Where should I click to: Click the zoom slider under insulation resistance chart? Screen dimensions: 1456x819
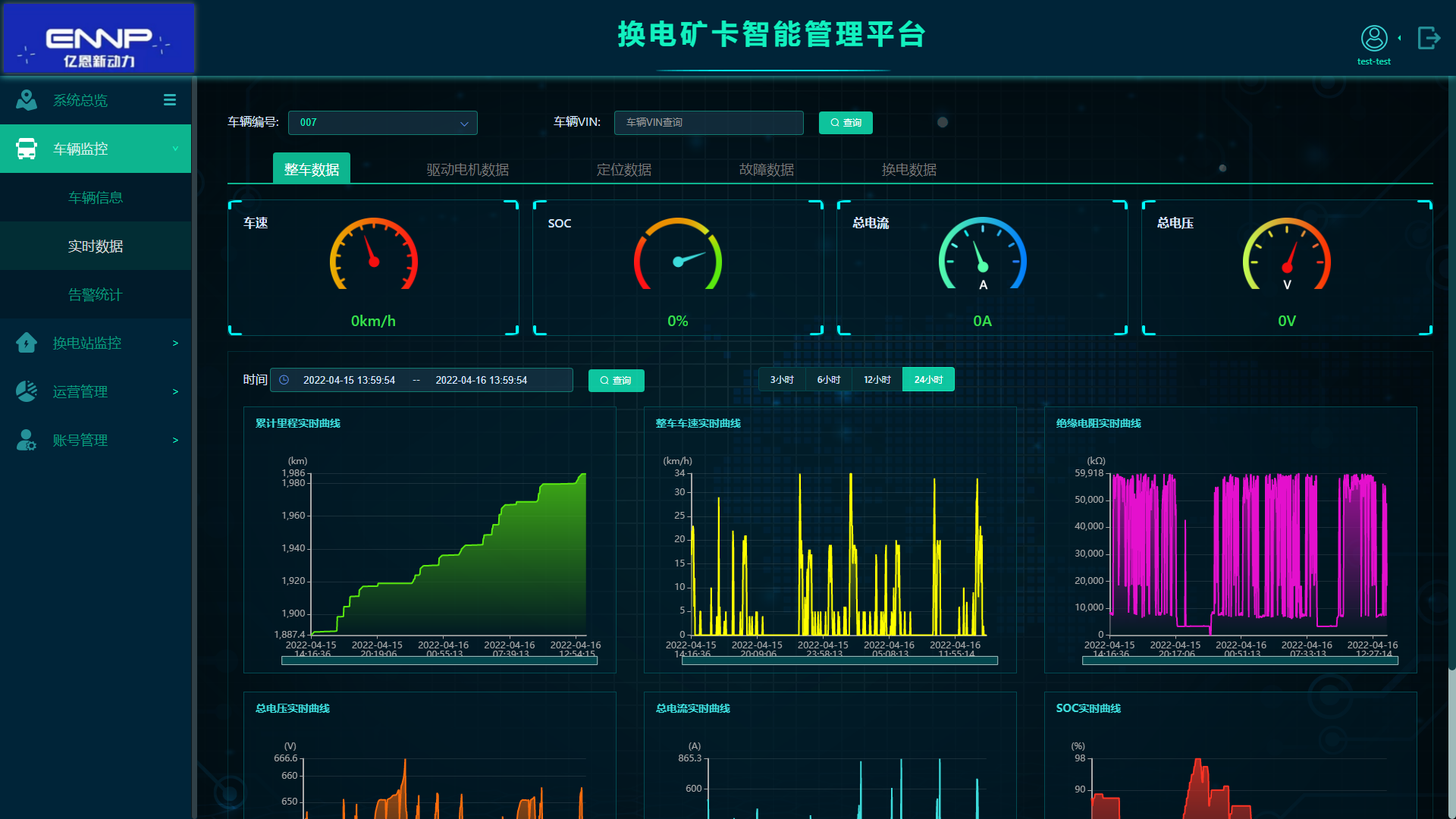1240,661
